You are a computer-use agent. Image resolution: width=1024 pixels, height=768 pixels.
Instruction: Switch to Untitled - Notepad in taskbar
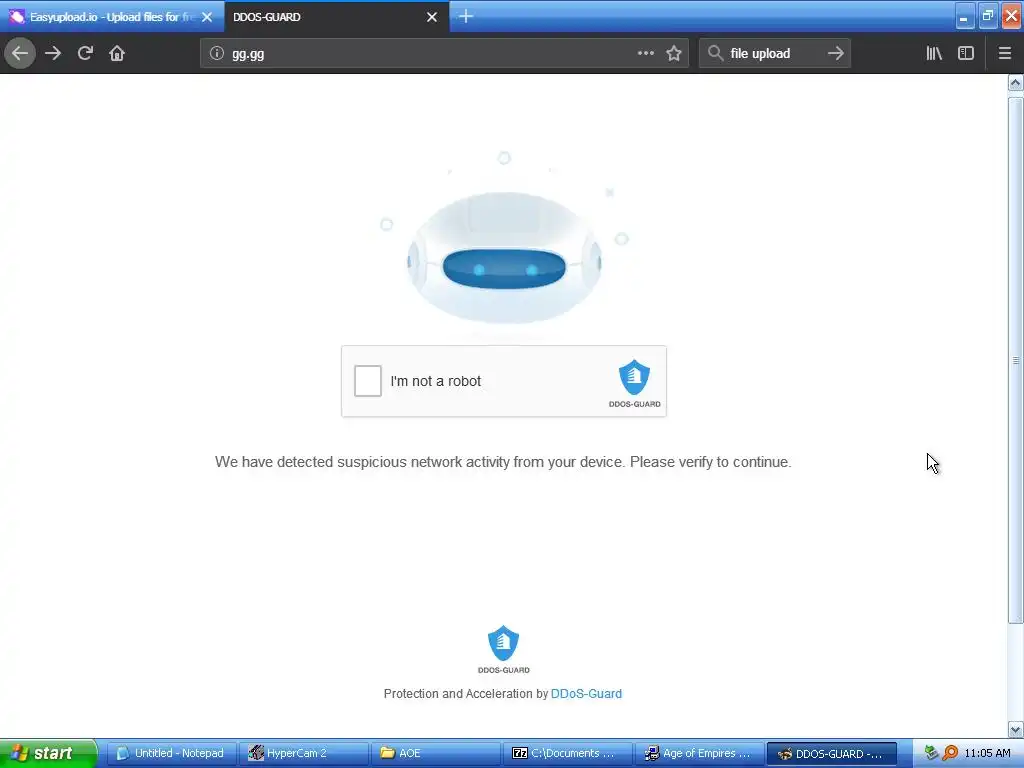171,753
